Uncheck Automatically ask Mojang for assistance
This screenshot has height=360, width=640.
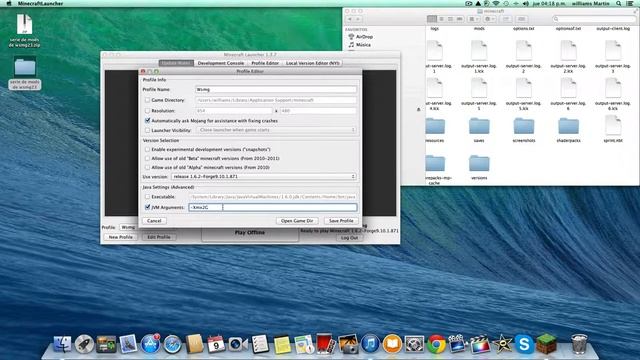[147, 121]
